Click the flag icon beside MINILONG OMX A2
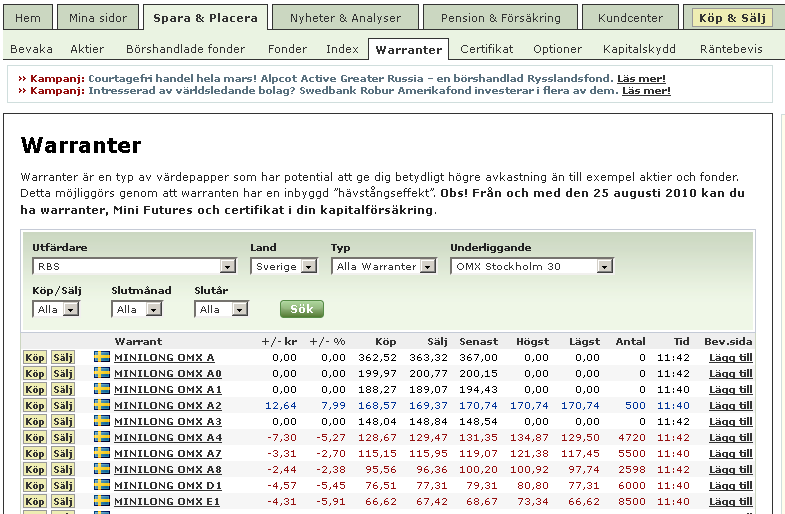This screenshot has width=785, height=514. click(102, 405)
